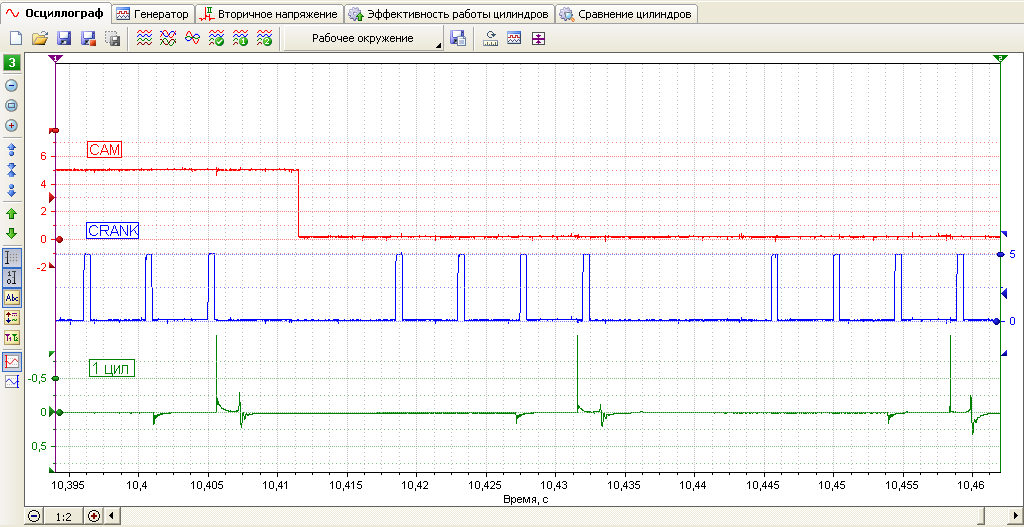
Task: Click the green channel 3 indicator
Action: click(x=11, y=63)
